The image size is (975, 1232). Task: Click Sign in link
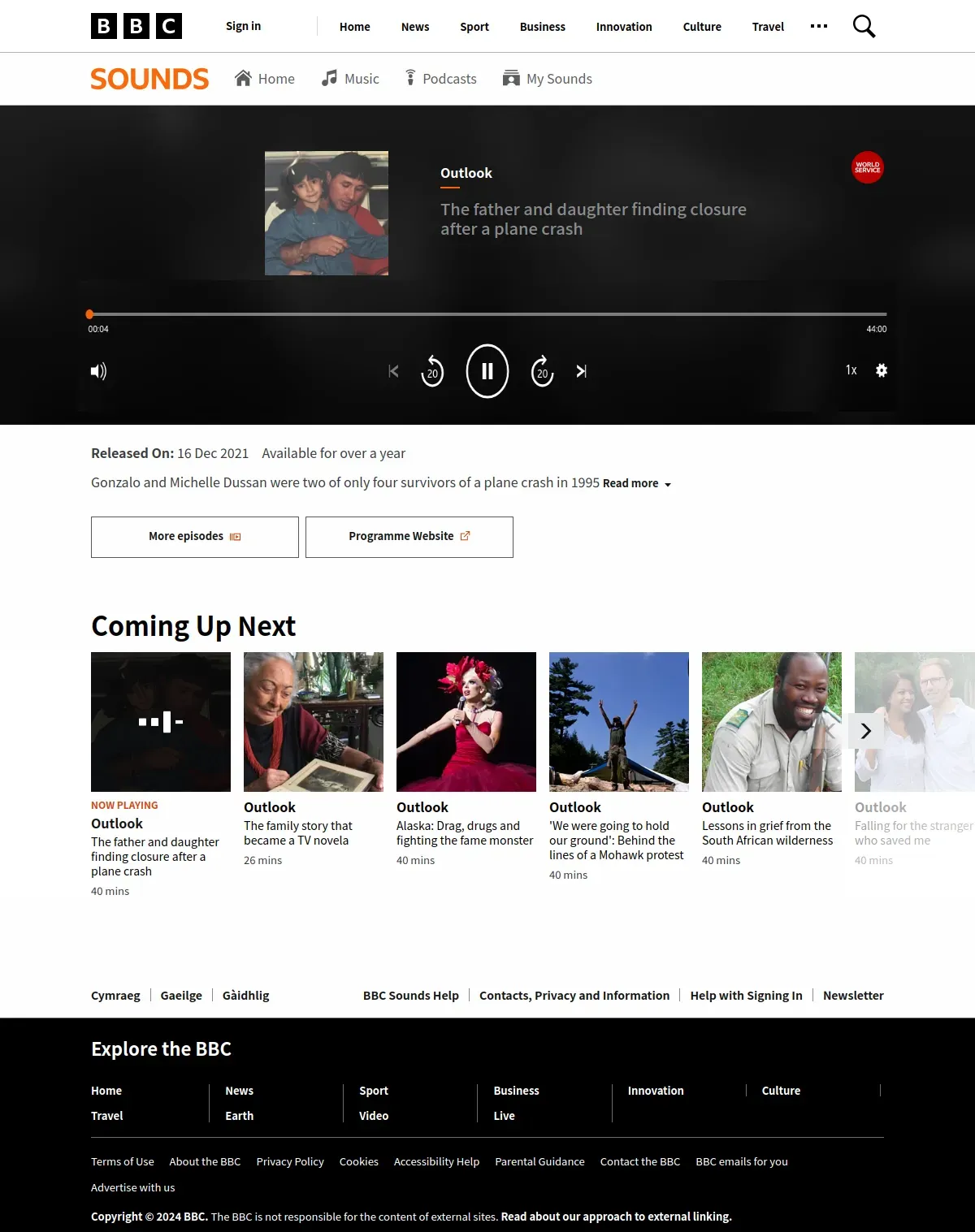[x=243, y=26]
